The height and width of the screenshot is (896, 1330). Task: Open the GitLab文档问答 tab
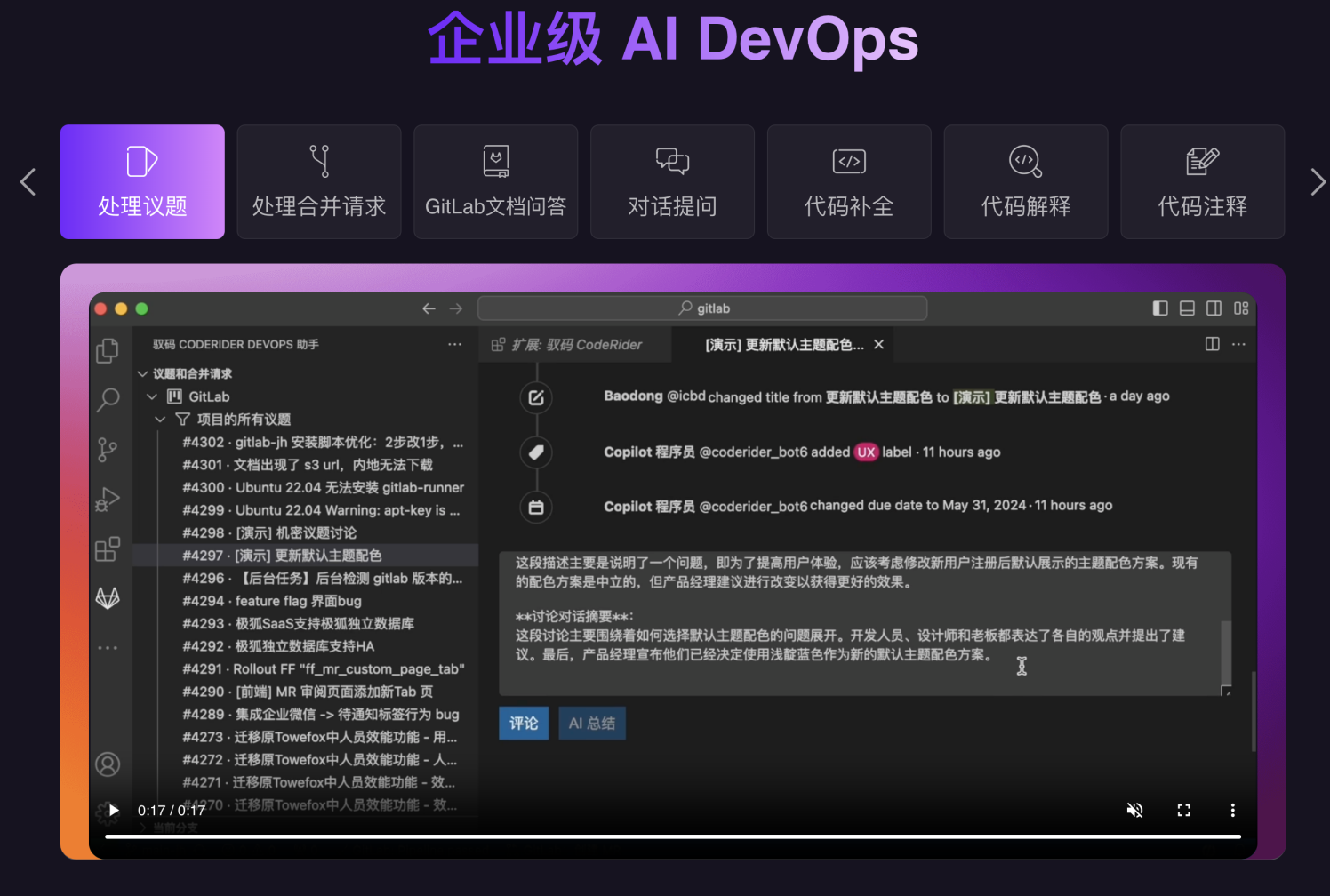[496, 181]
